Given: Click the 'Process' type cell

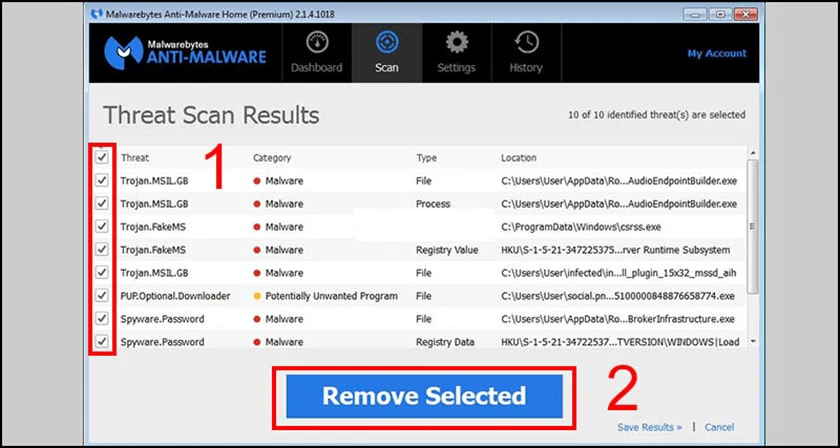Looking at the screenshot, I should (433, 204).
